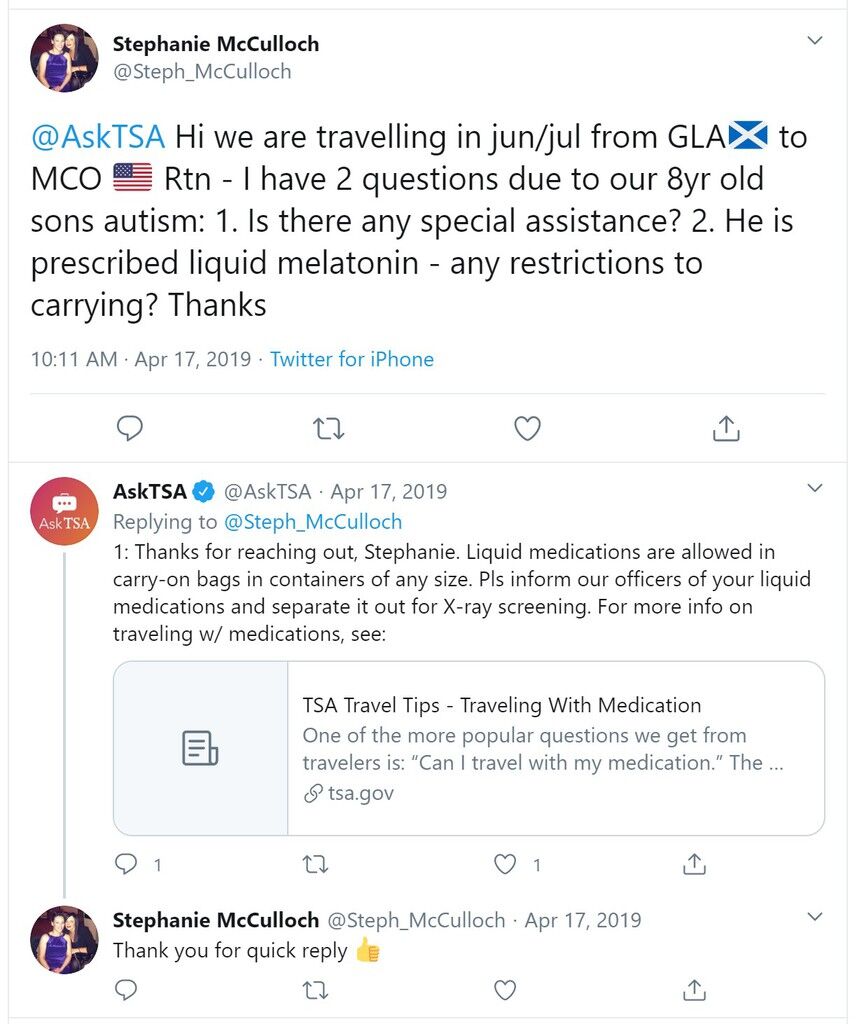This screenshot has width=864, height=1024.
Task: View the AskTSA profile avatar
Action: click(64, 511)
